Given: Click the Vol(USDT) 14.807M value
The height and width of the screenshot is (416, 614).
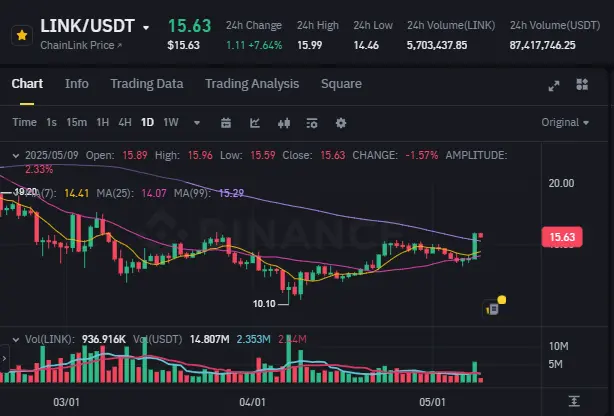Looking at the screenshot, I should 209,339.
